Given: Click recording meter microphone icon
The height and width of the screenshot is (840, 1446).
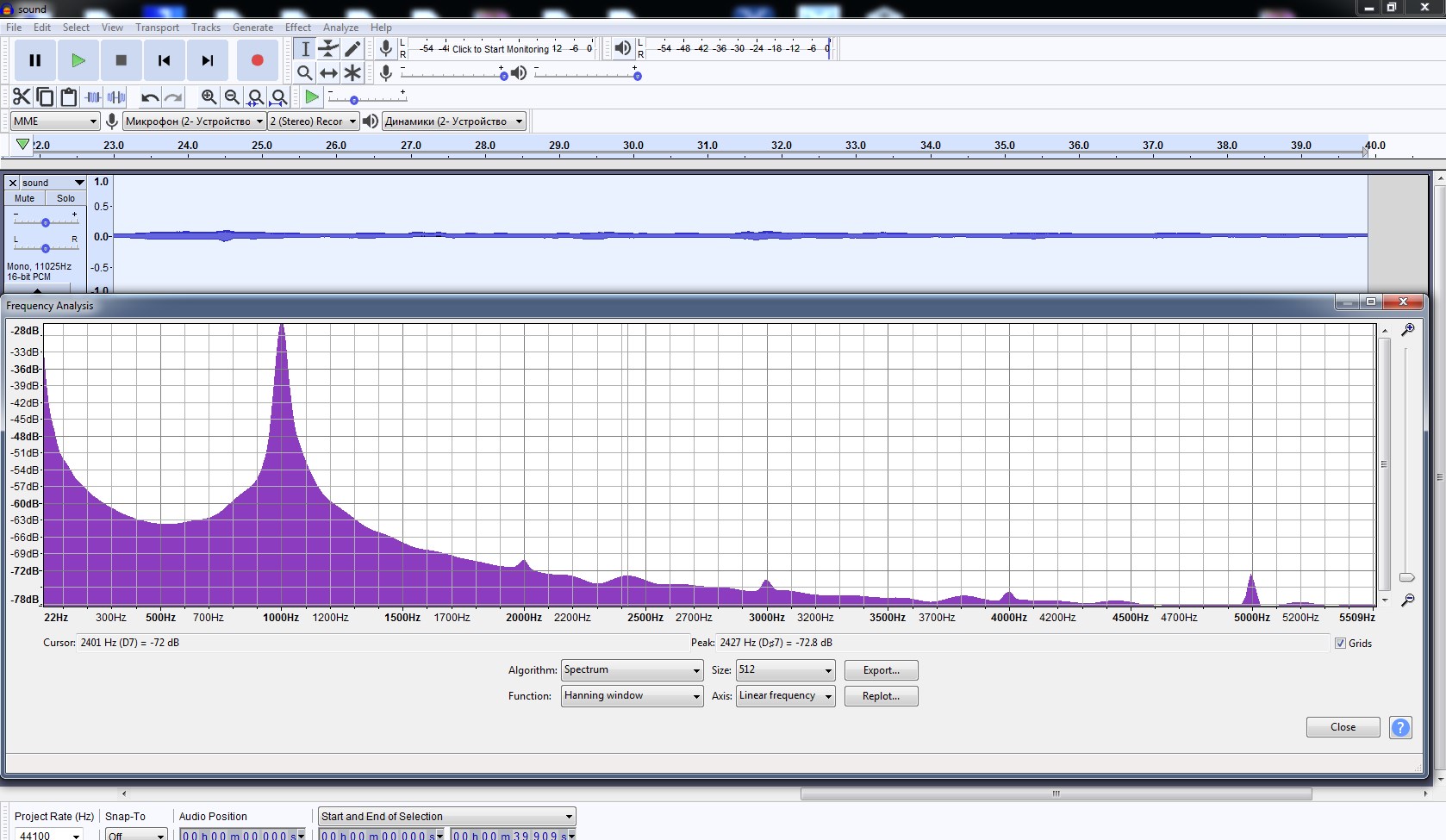Looking at the screenshot, I should (x=386, y=48).
